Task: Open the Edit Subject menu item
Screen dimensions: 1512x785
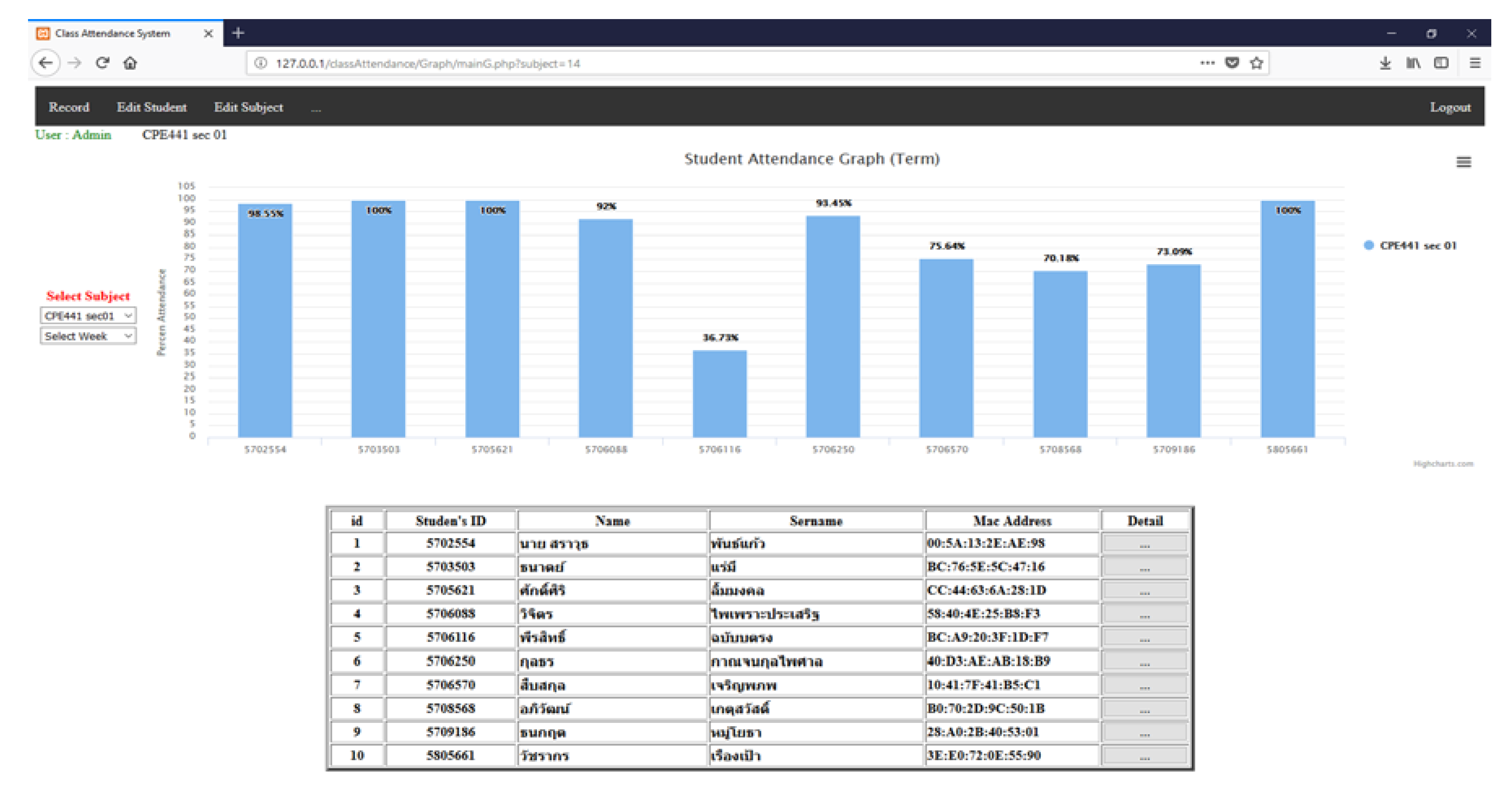Action: click(248, 107)
